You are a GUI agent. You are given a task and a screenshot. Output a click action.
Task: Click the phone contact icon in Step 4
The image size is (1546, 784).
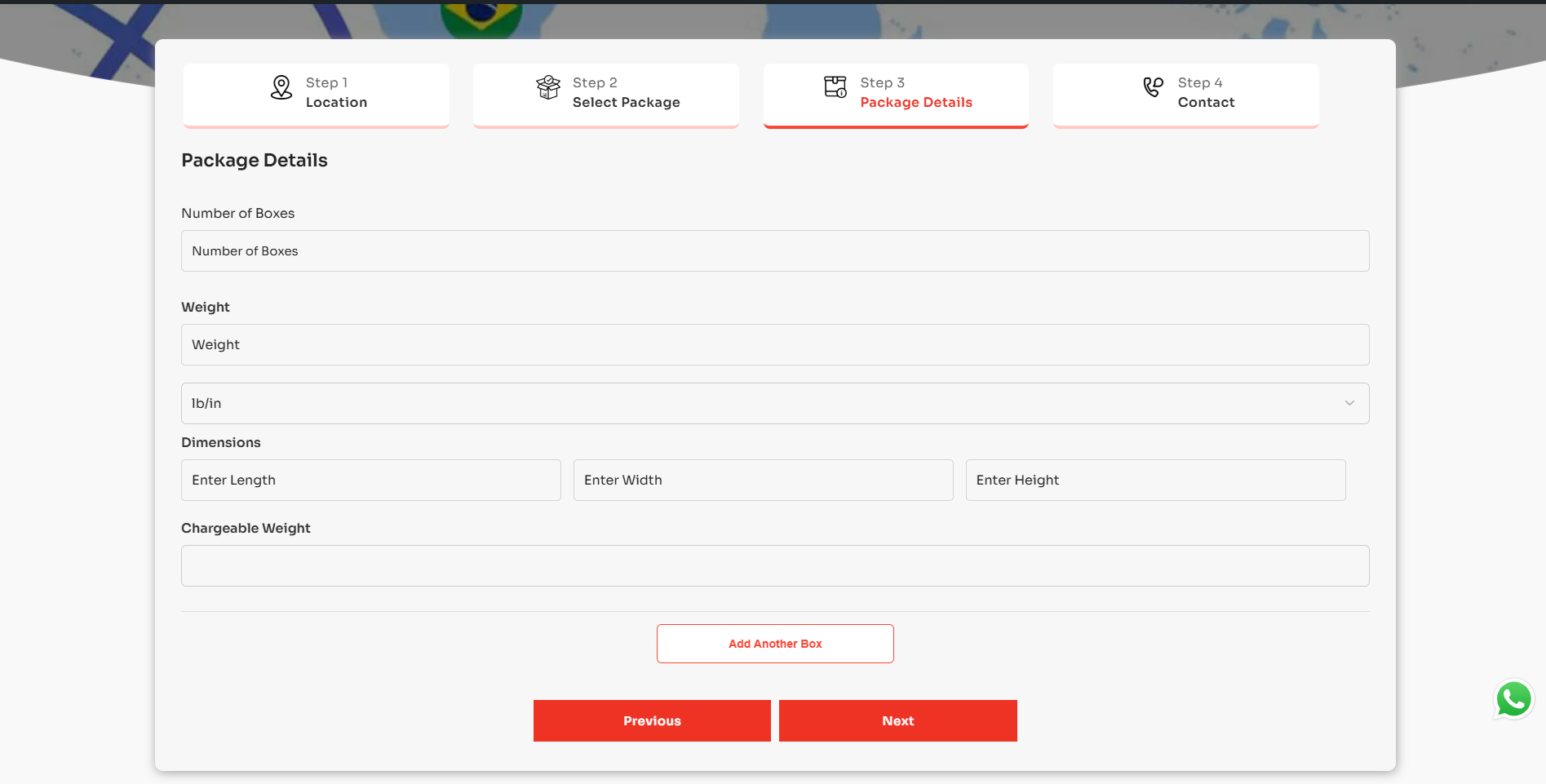(1154, 86)
